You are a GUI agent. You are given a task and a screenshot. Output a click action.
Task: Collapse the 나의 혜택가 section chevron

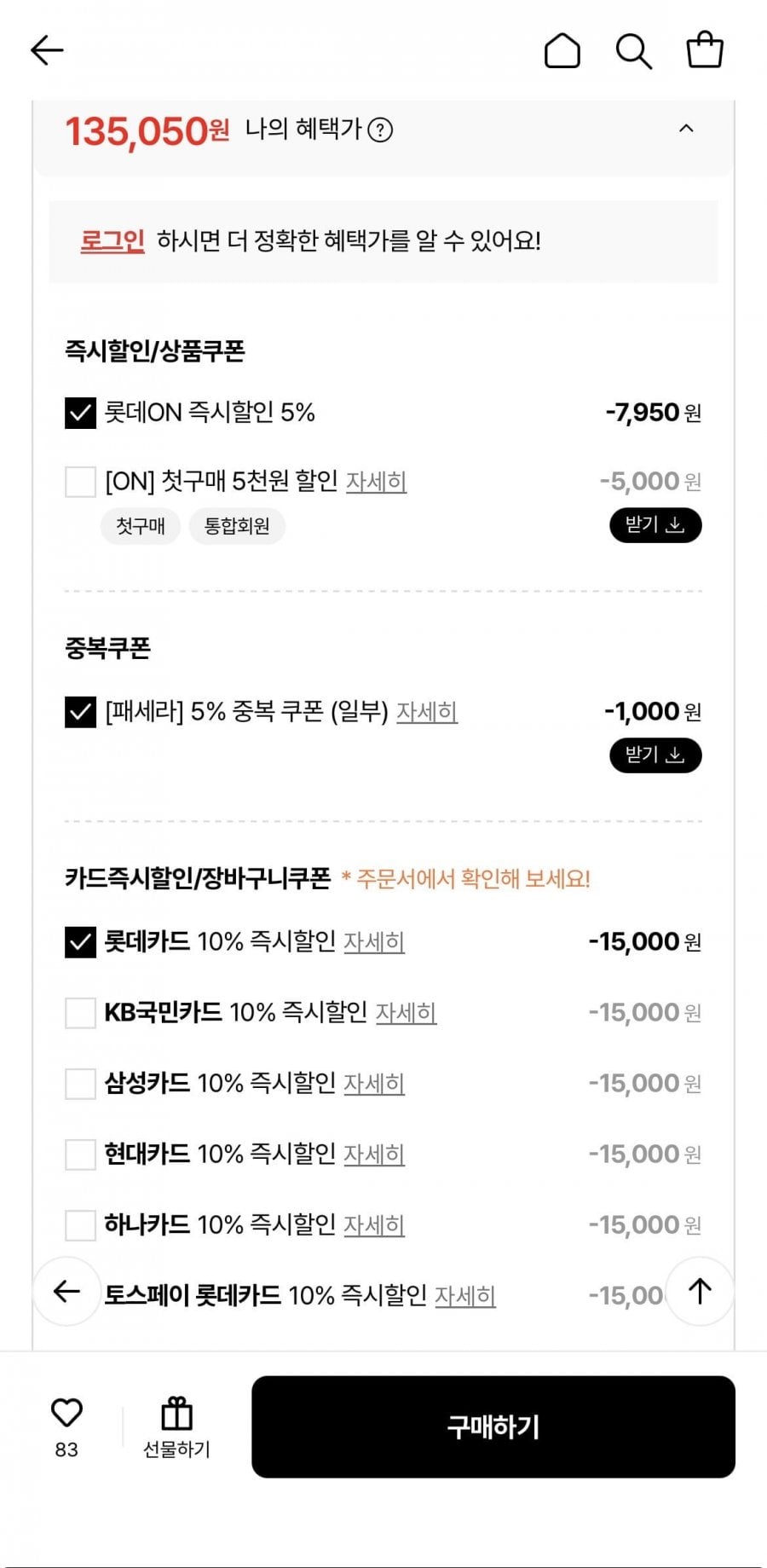click(686, 129)
